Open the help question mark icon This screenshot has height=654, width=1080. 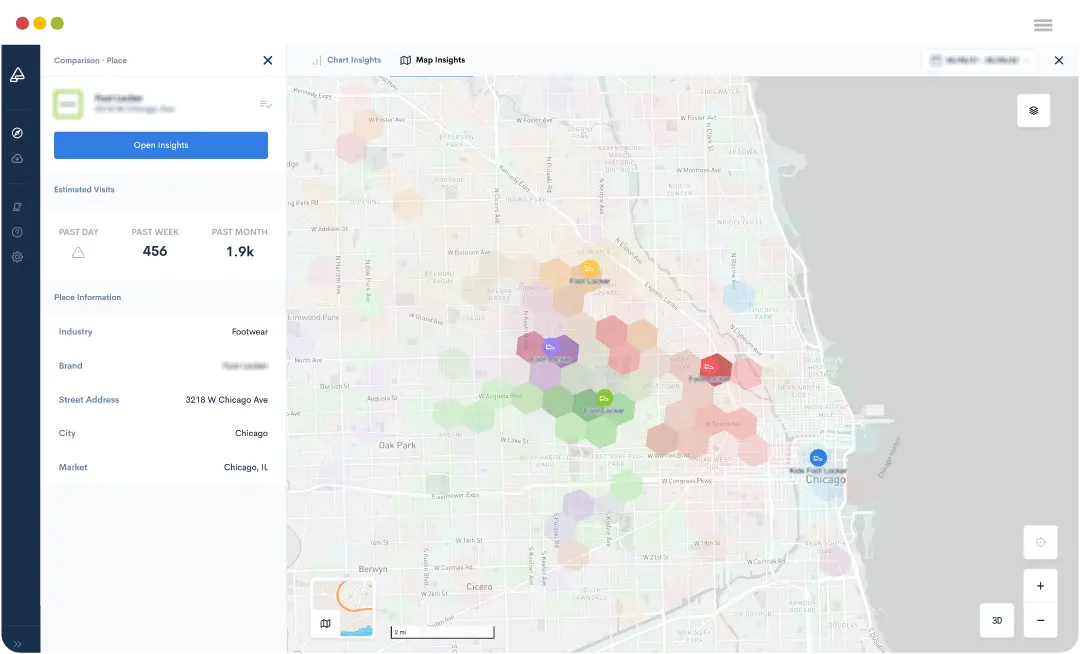[x=17, y=232]
